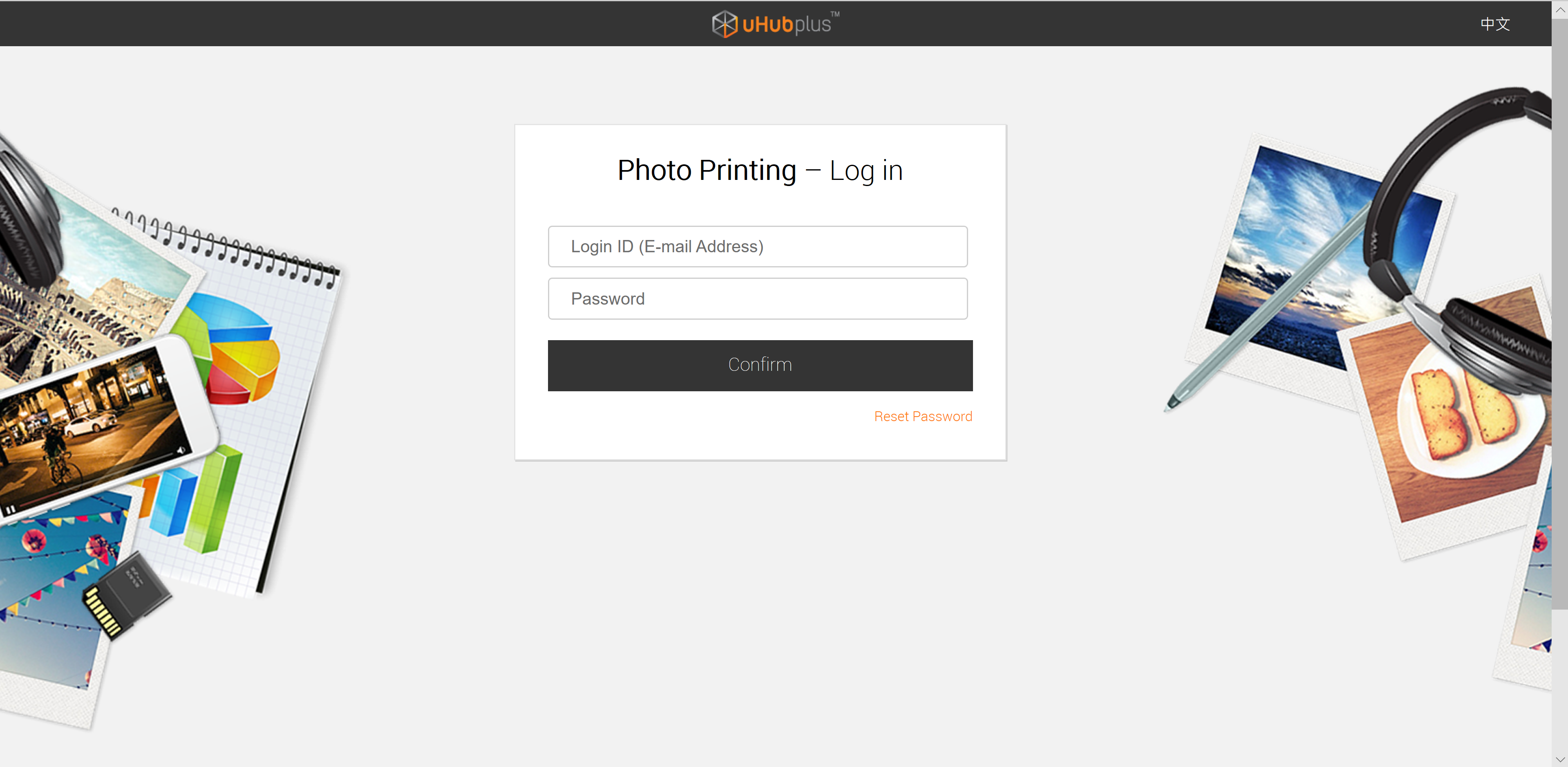Viewport: 1568px width, 767px height.
Task: Click the scrollbar up arrow
Action: (x=1559, y=10)
